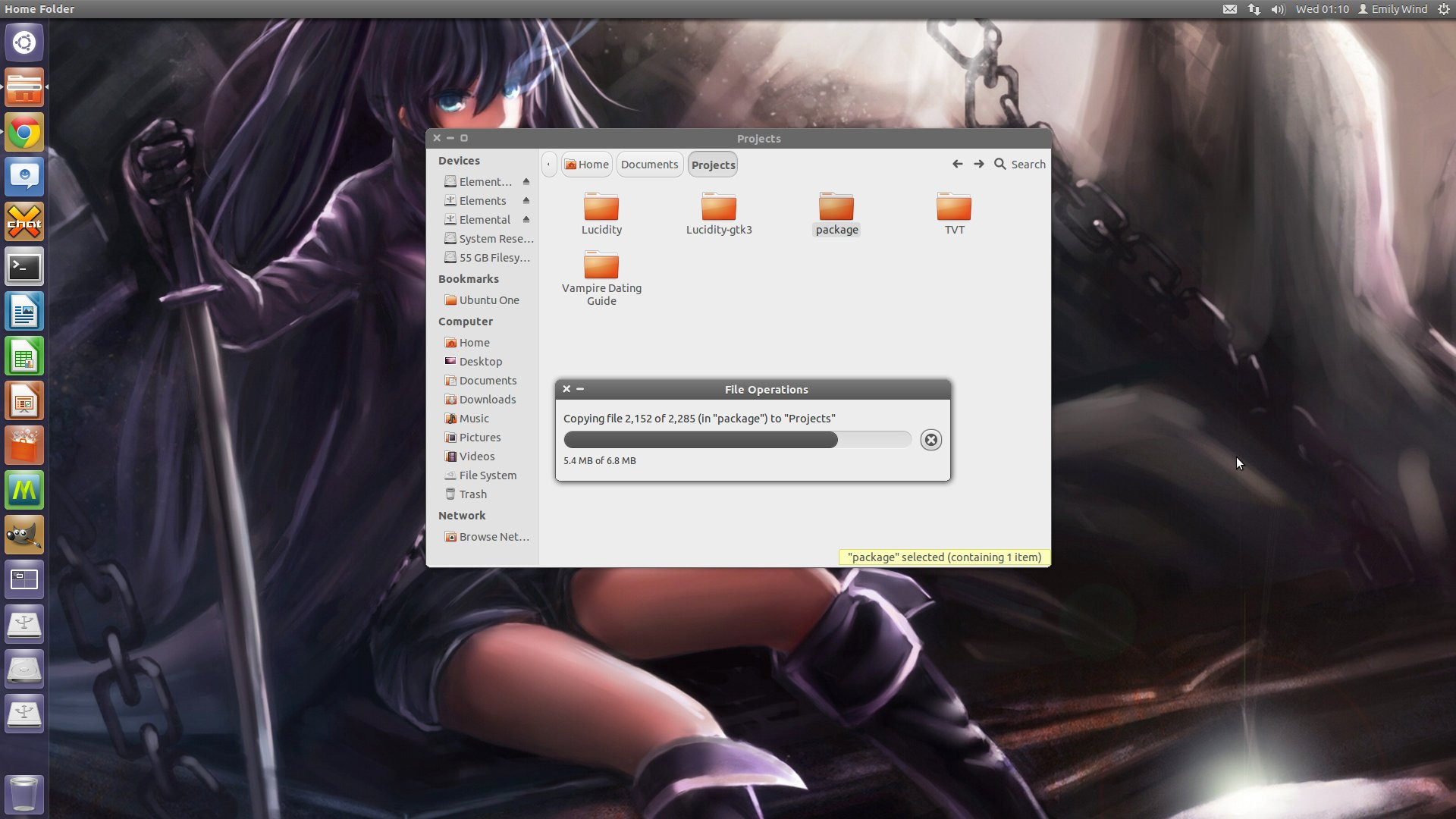1456x819 pixels.
Task: Click '5.4 MB of 6.8 MB' text
Action: (x=599, y=460)
